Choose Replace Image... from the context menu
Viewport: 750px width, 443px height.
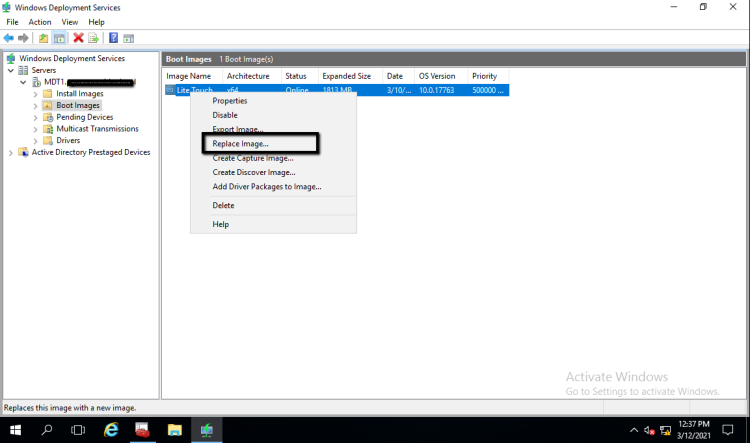point(240,144)
